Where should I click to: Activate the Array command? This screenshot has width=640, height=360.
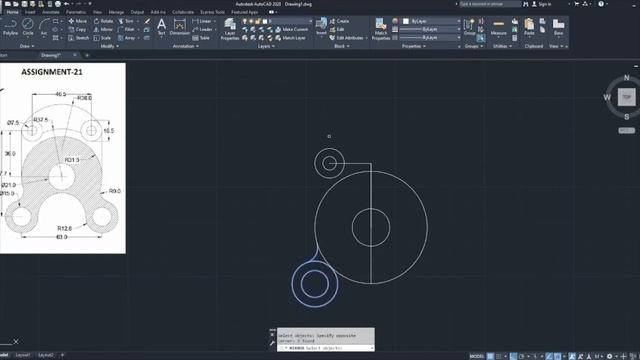point(127,38)
